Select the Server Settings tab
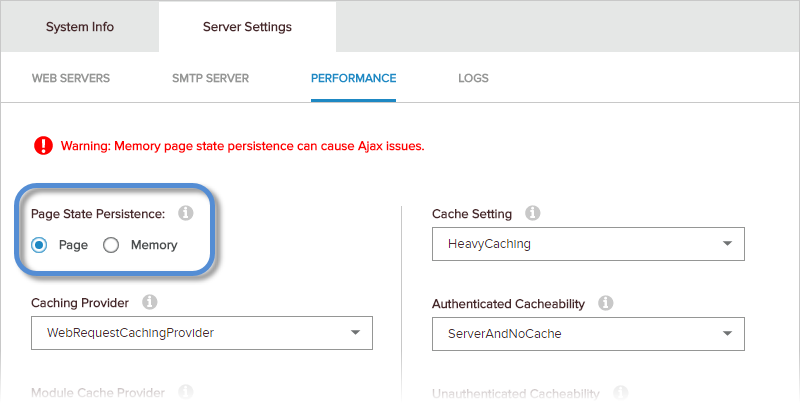The height and width of the screenshot is (403, 800). [x=247, y=27]
